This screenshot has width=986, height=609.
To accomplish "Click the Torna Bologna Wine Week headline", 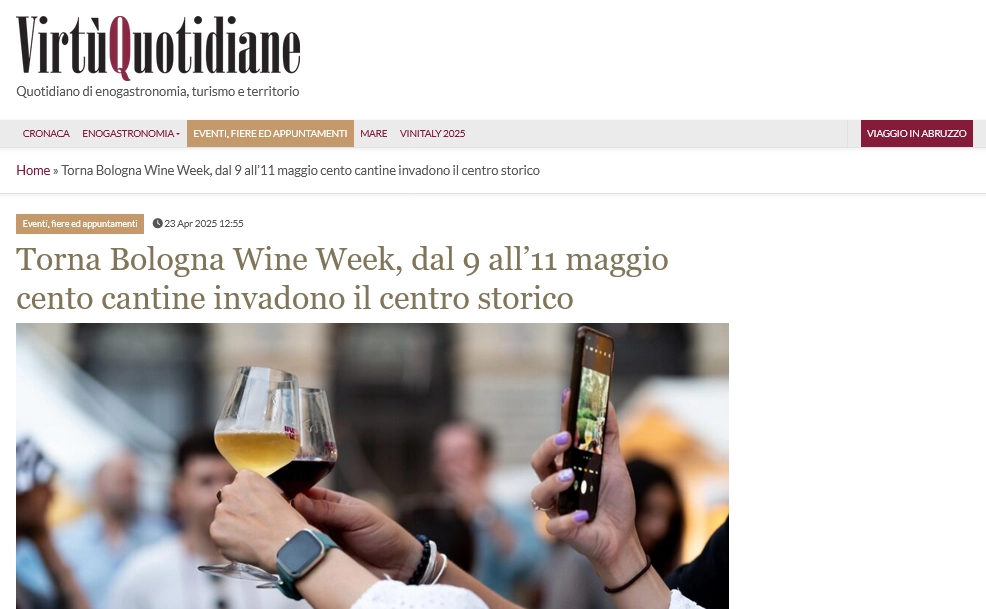I will 342,278.
